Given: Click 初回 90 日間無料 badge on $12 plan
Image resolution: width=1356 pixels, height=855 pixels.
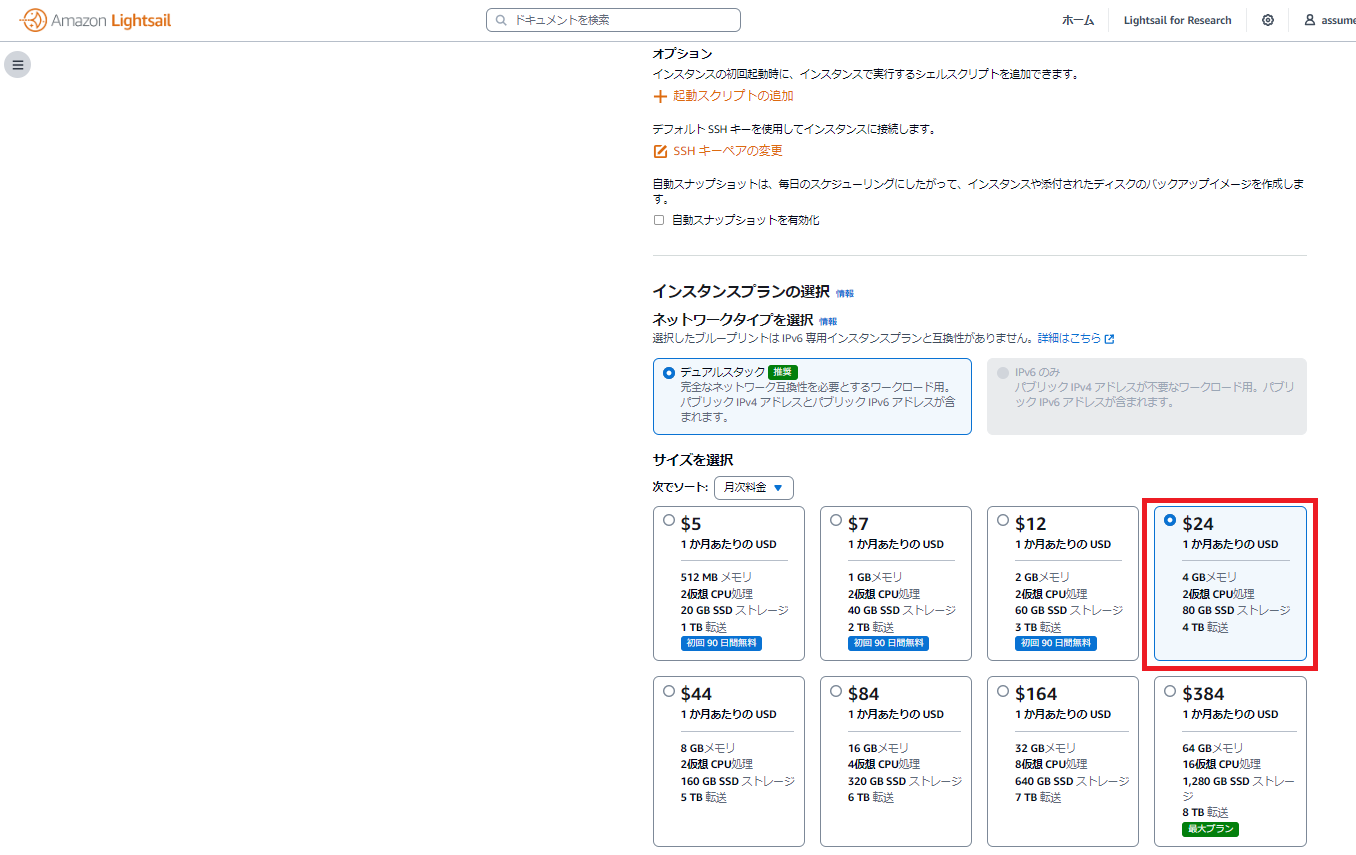Looking at the screenshot, I should [x=1055, y=643].
